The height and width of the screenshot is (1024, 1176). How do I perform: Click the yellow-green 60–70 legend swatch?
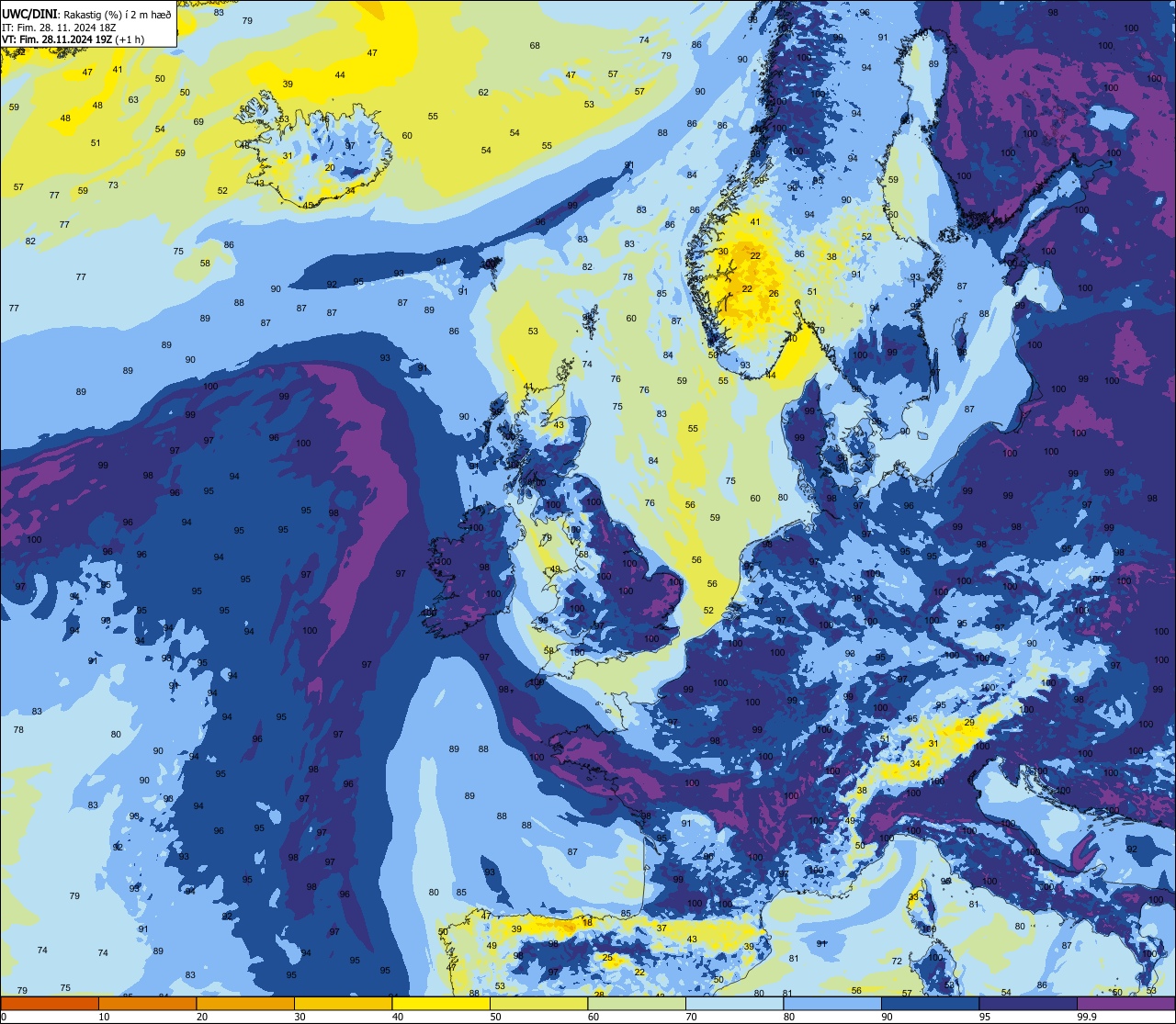(x=637, y=1003)
